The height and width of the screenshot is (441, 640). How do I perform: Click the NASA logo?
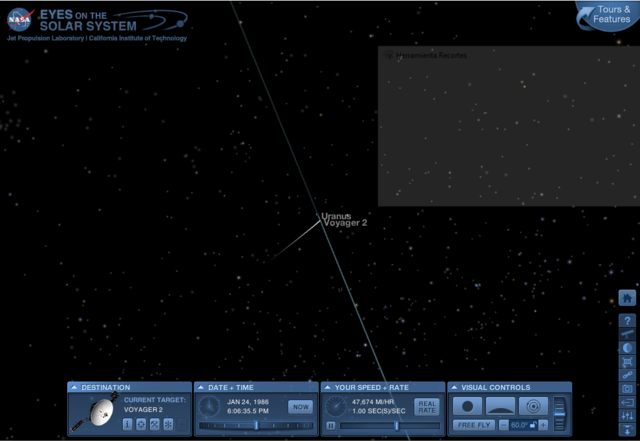19,20
